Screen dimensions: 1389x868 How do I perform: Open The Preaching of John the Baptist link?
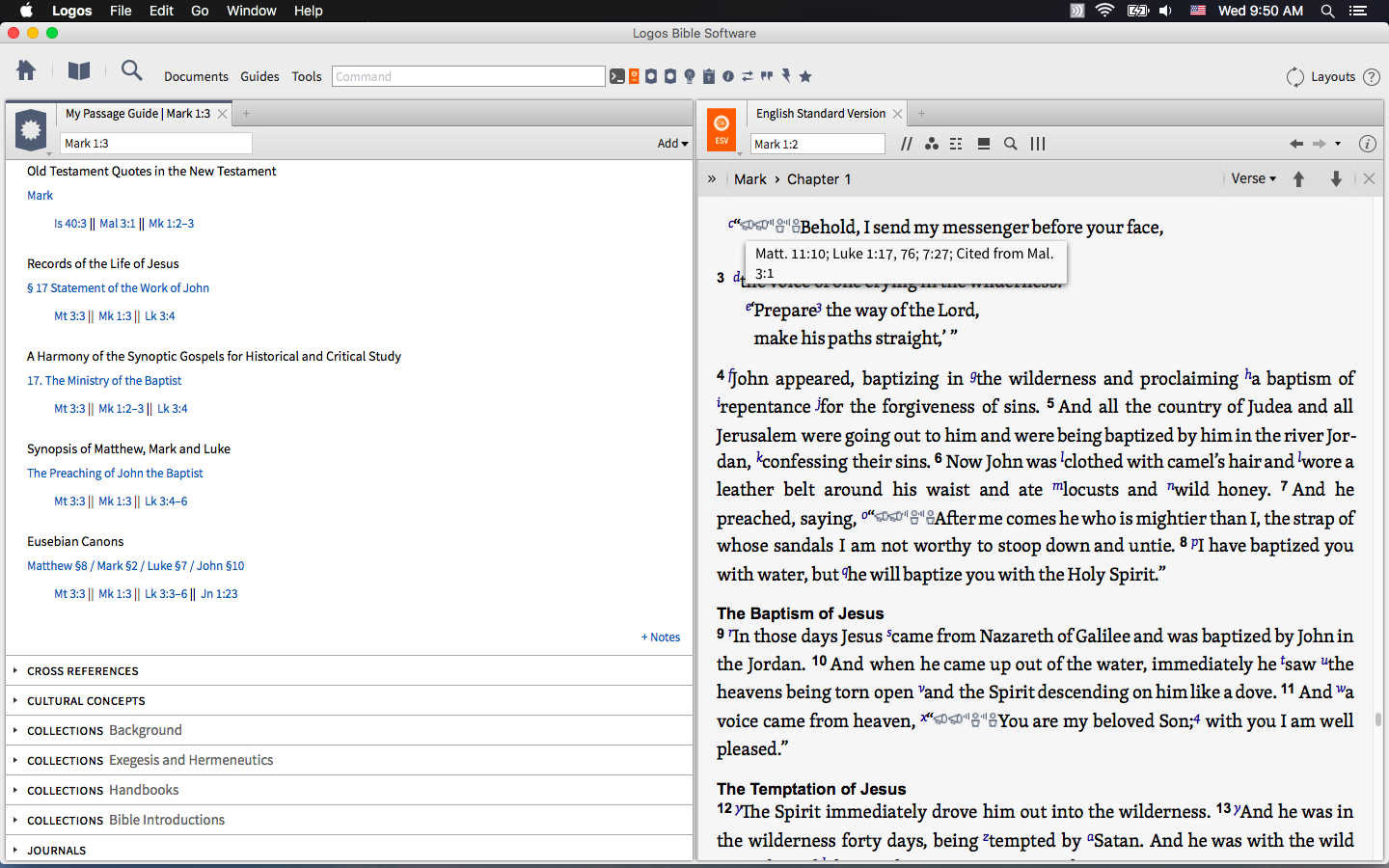pyautogui.click(x=115, y=473)
